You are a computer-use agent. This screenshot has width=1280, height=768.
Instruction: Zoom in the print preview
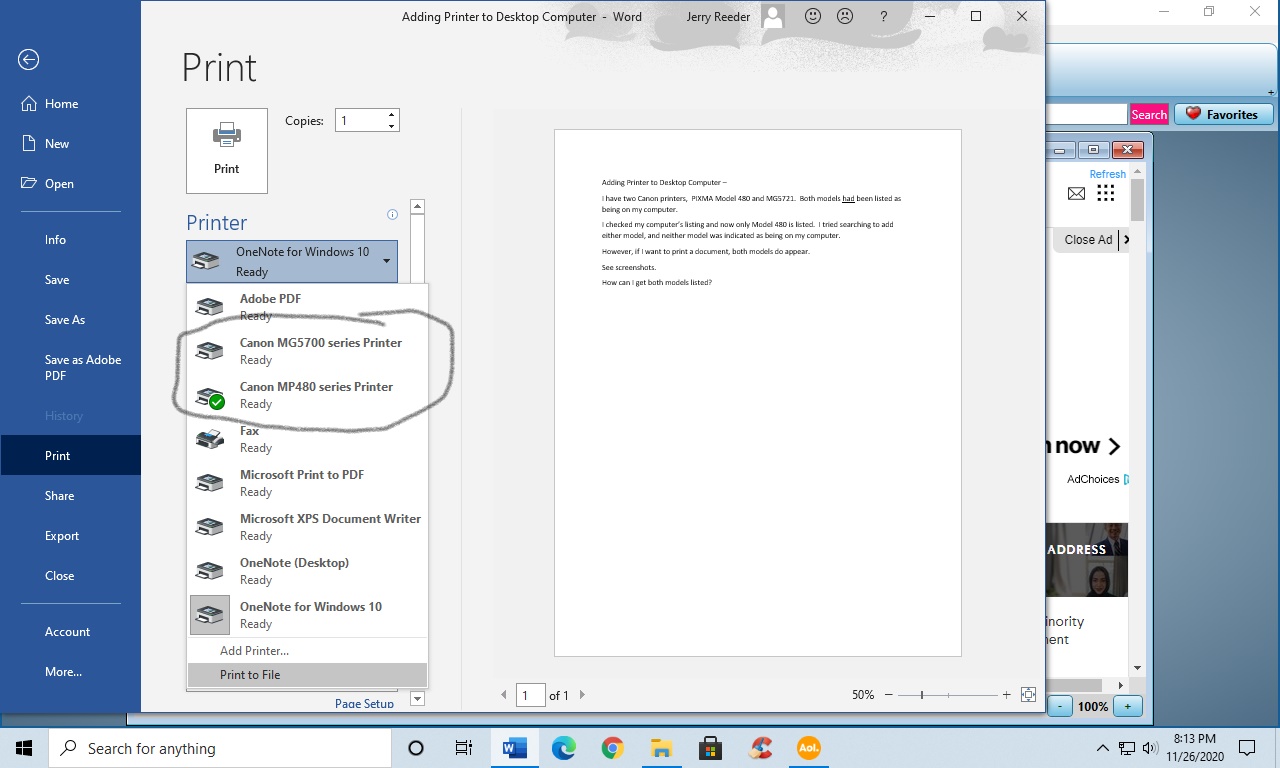point(1006,695)
